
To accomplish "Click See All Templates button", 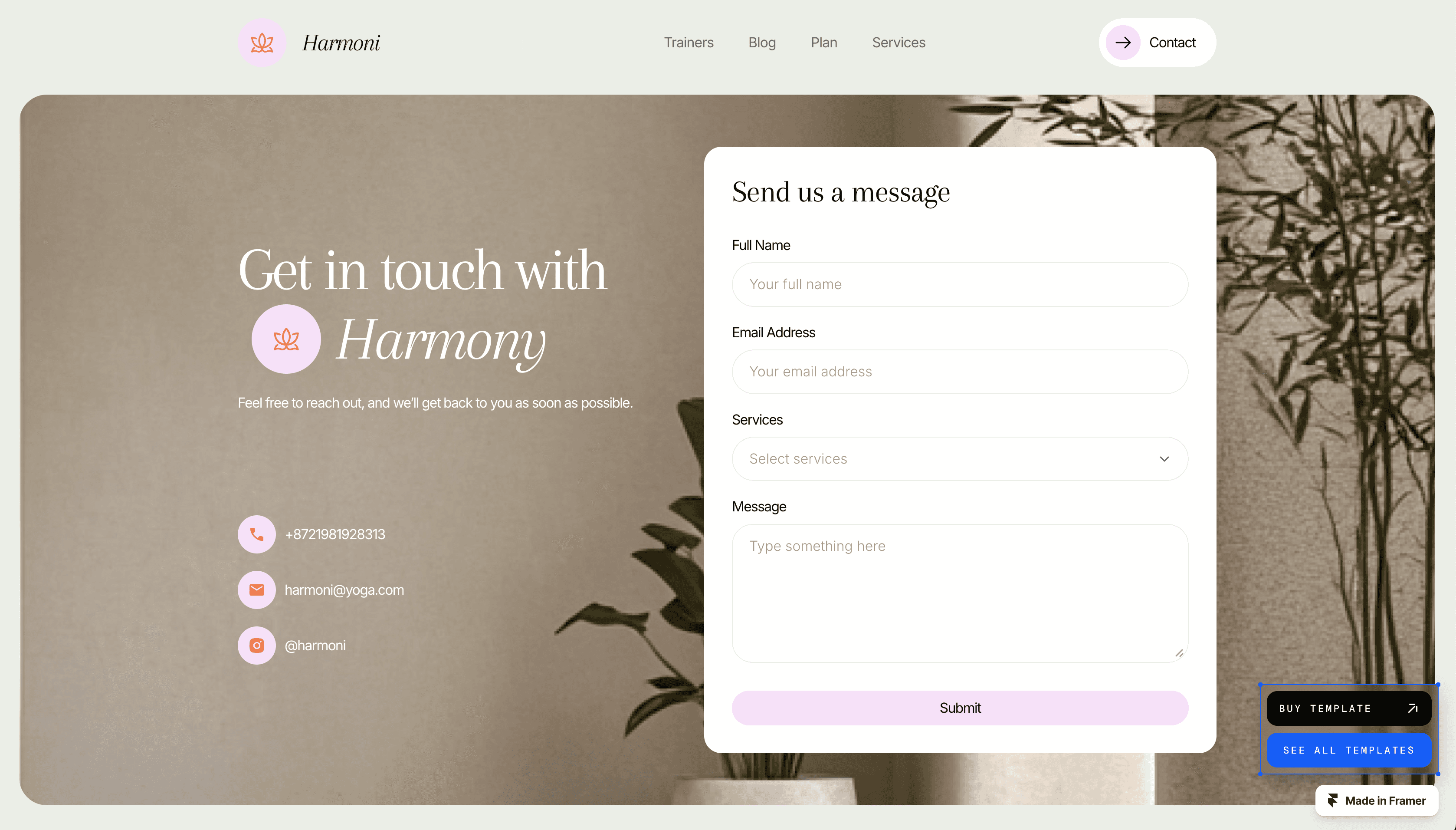I will click(x=1349, y=750).
